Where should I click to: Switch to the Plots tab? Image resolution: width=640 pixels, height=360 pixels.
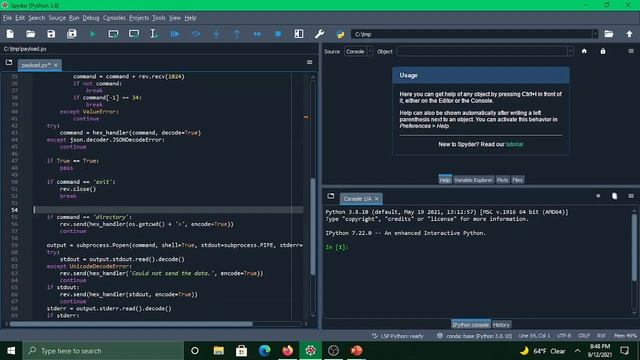(502, 180)
